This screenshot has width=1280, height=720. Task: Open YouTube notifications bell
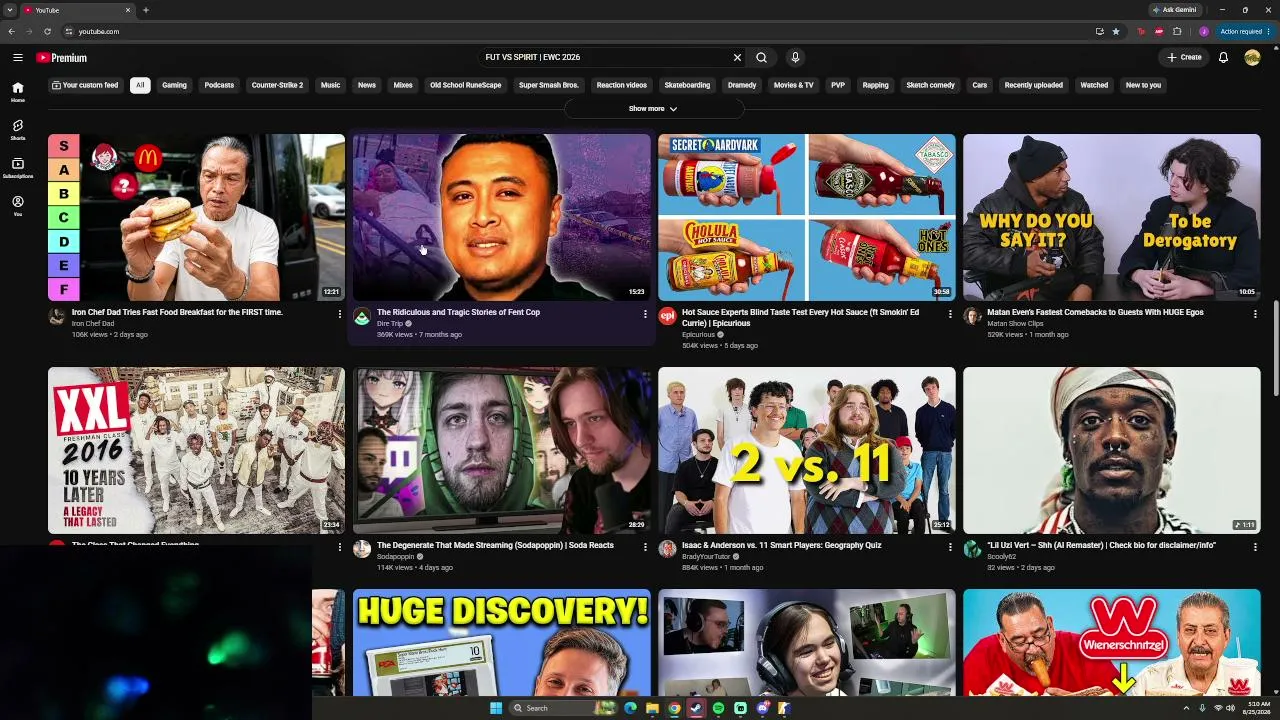tap(1223, 58)
